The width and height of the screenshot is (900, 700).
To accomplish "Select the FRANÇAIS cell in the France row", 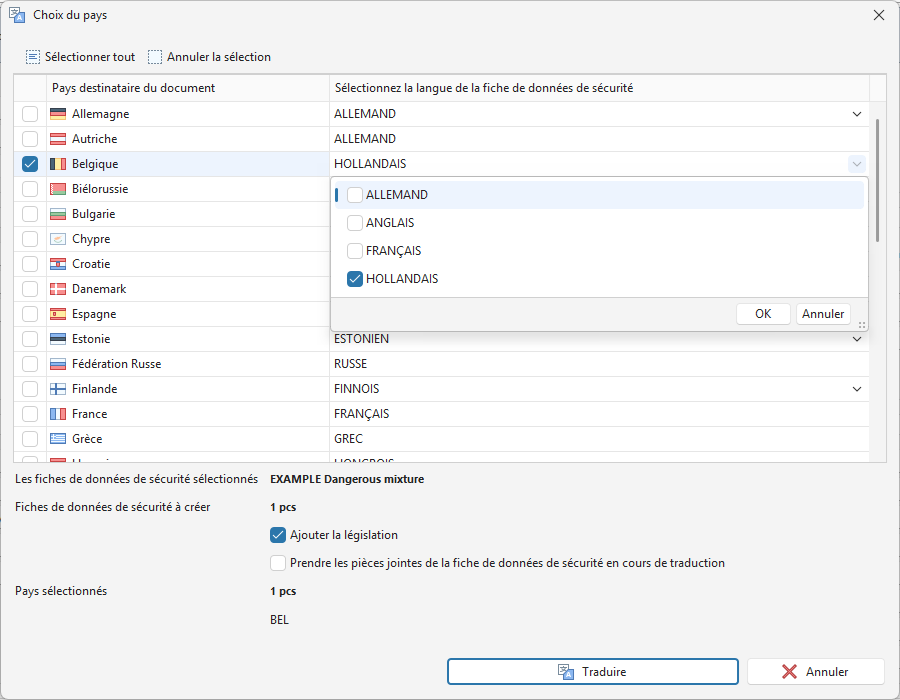I will (x=599, y=414).
